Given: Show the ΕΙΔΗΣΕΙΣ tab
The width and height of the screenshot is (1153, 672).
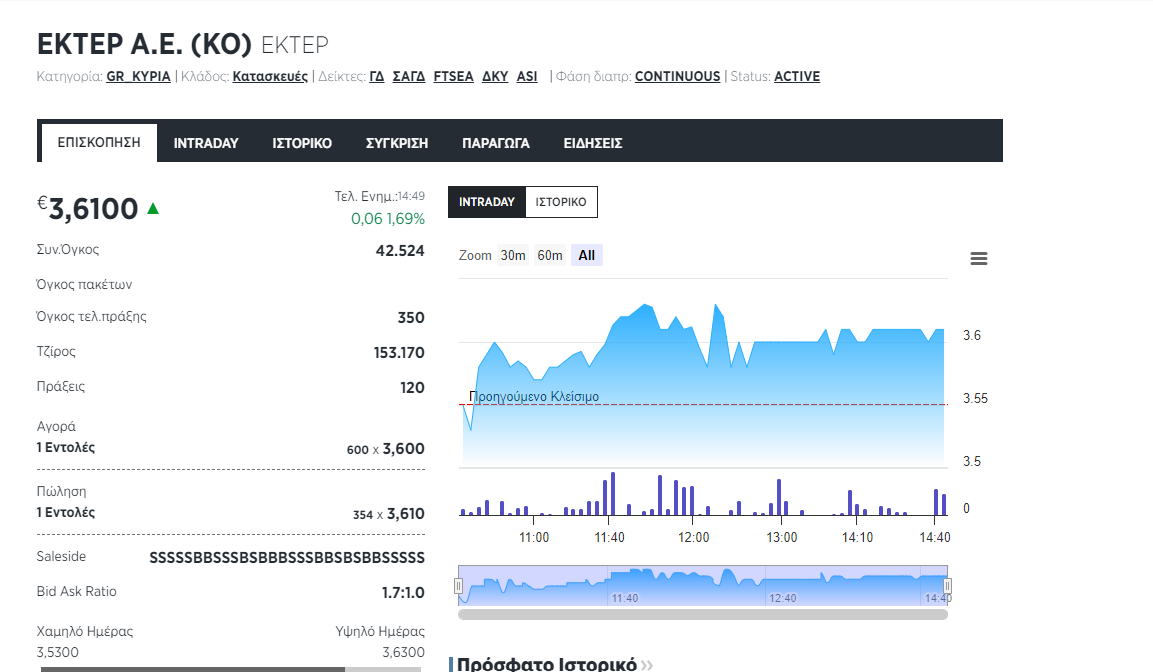Looking at the screenshot, I should click(593, 143).
